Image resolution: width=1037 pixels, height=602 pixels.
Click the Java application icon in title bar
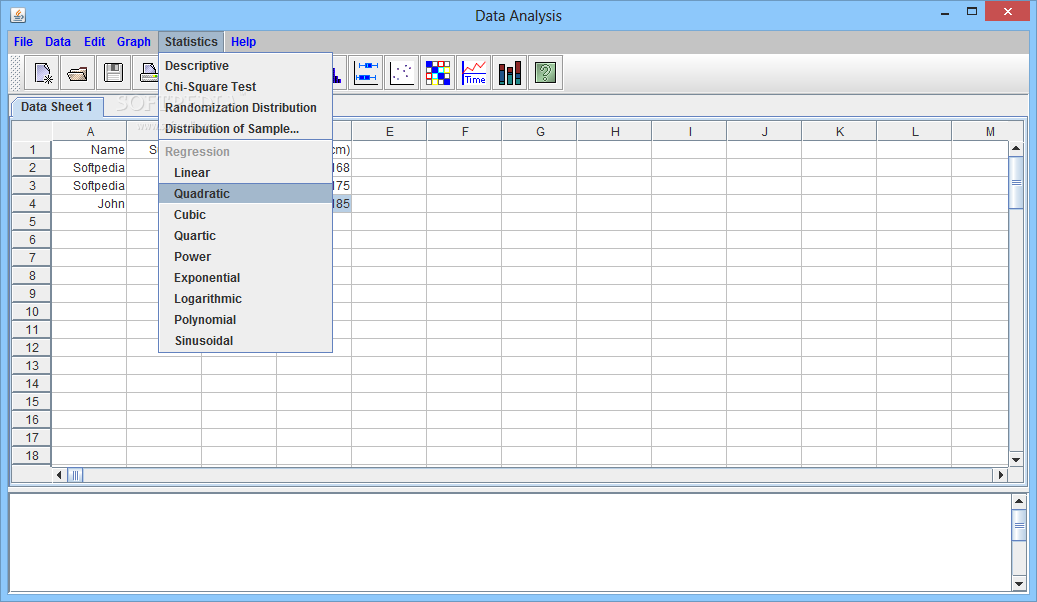click(18, 15)
